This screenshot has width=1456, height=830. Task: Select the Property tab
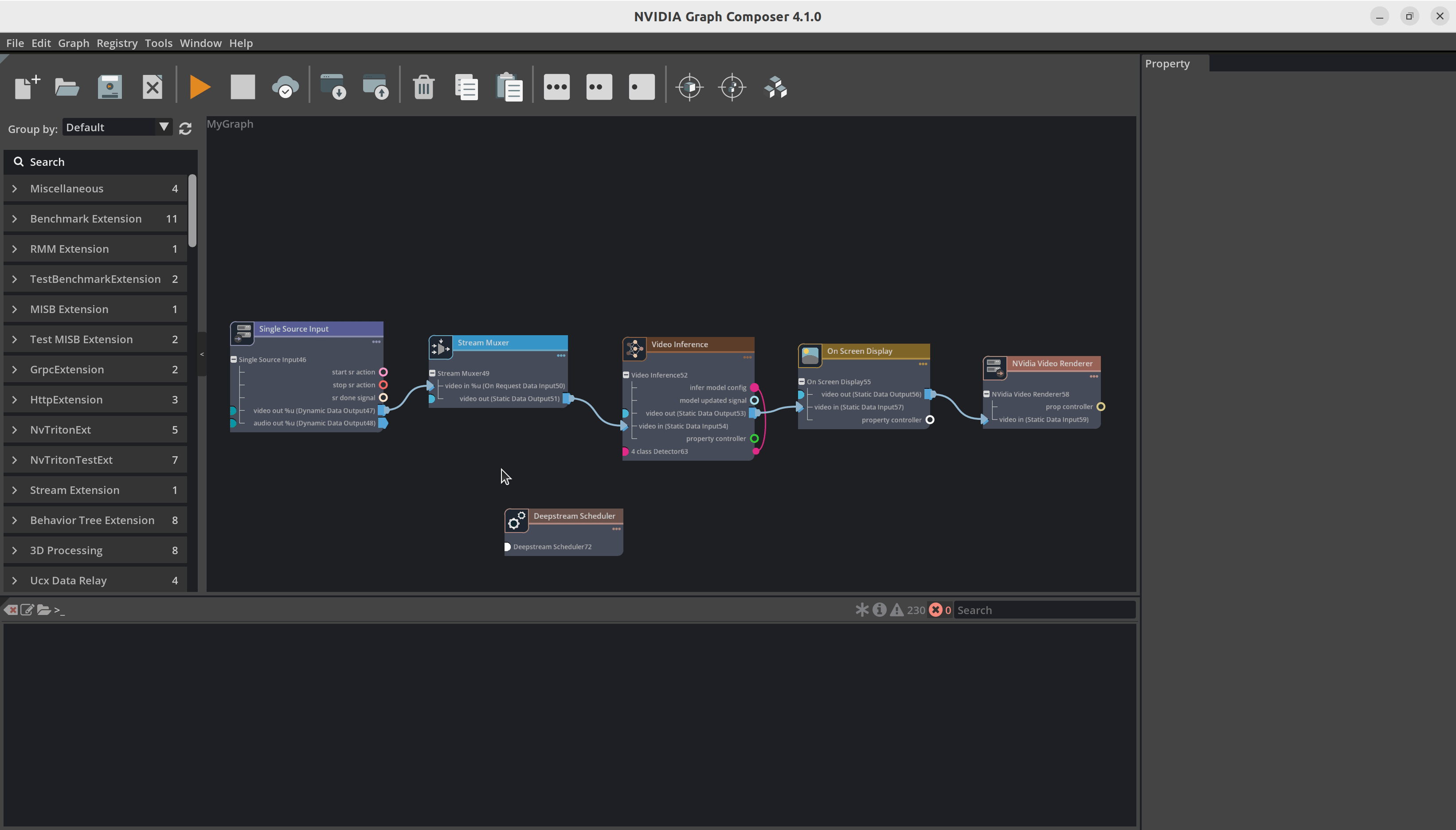[1175, 63]
